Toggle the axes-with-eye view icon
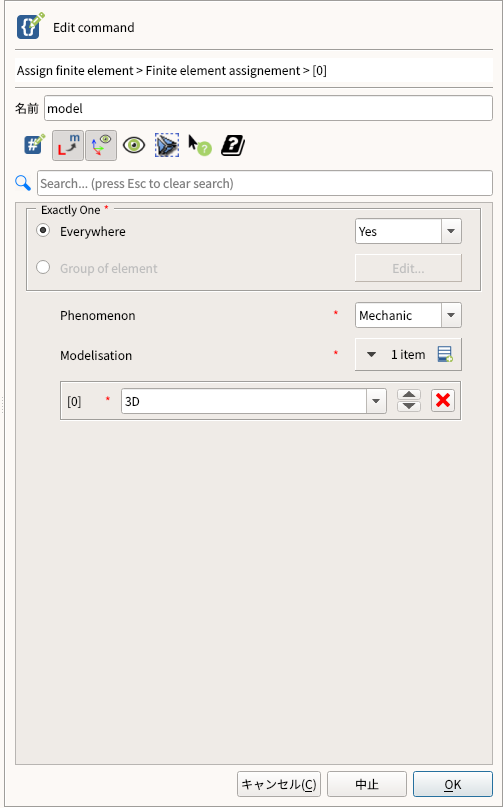 [101, 145]
